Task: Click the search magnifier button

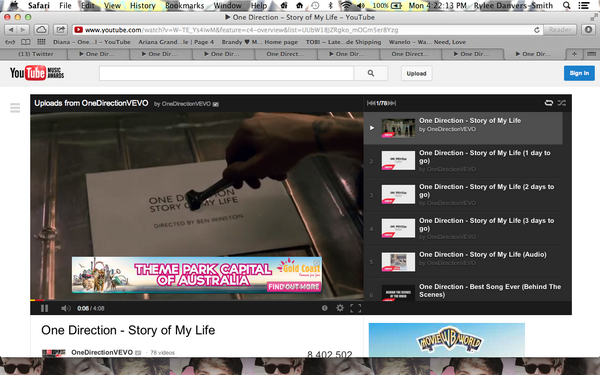Action: (371, 73)
